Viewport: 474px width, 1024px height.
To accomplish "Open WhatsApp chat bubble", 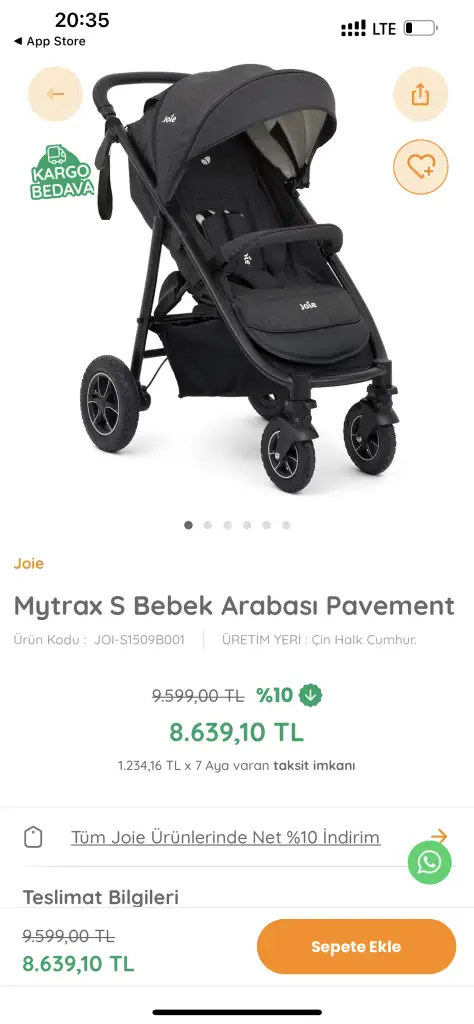I will pyautogui.click(x=430, y=863).
